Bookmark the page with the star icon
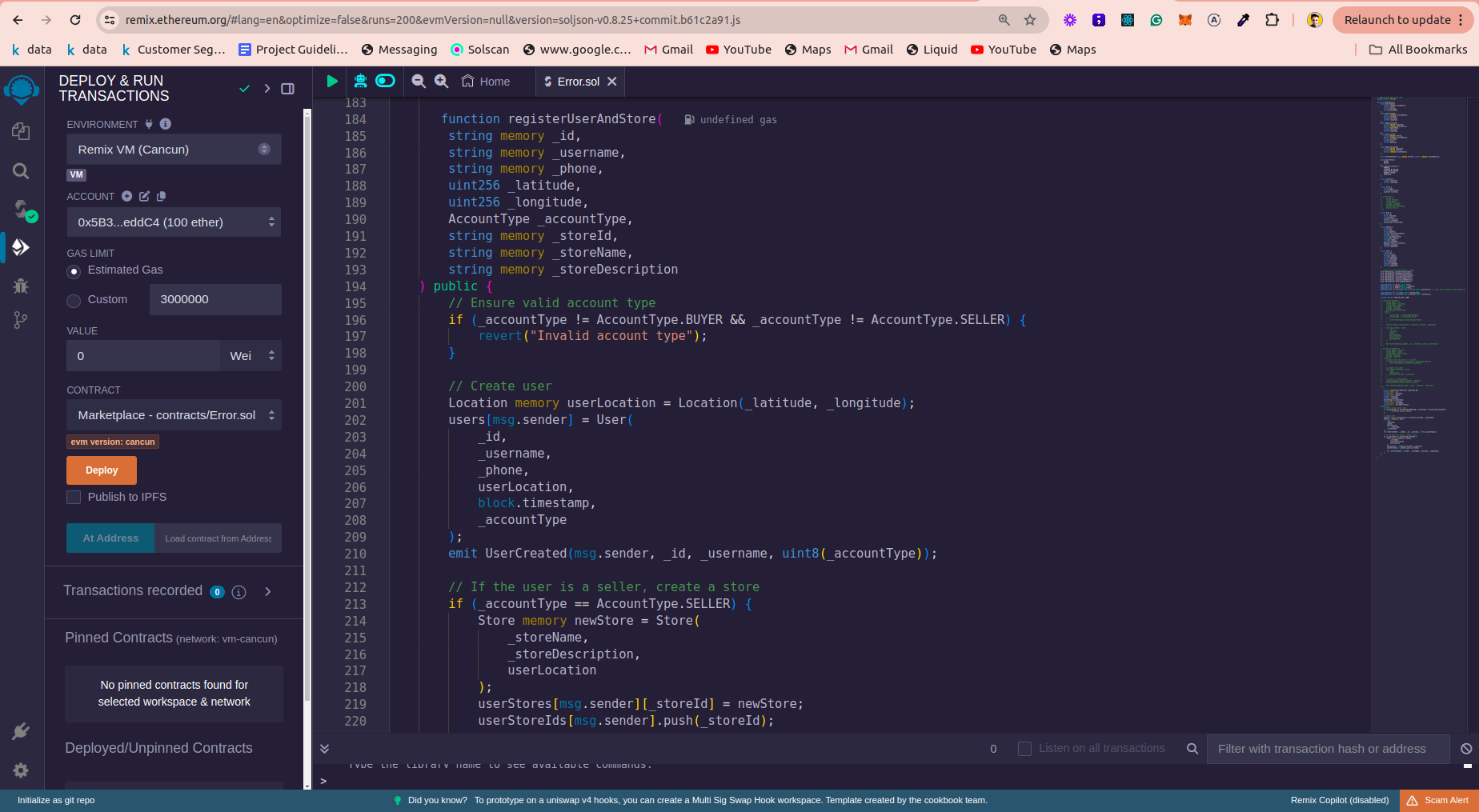Screen dimensions: 1479x812 coord(1030,20)
